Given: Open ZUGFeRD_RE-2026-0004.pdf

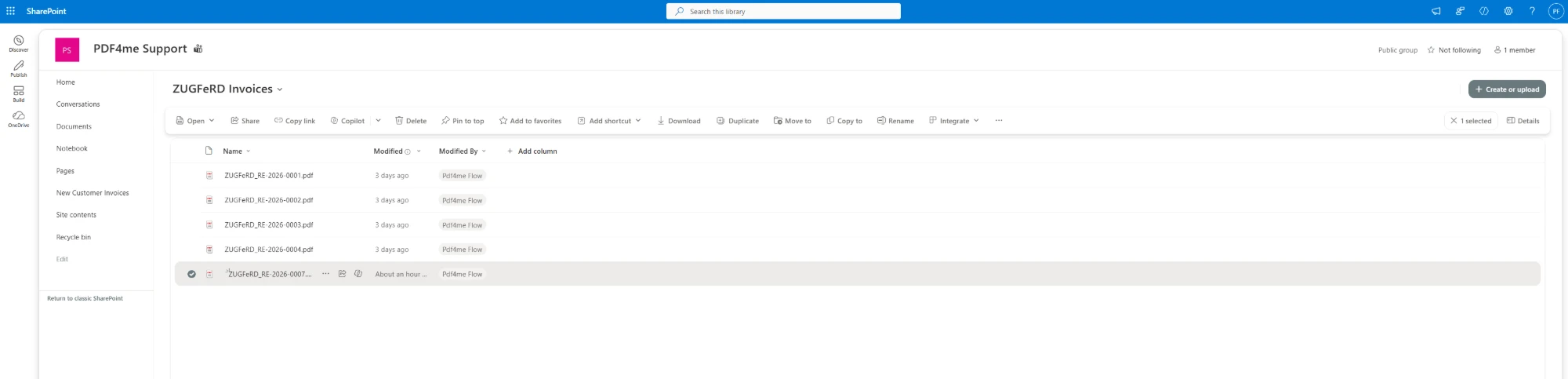Looking at the screenshot, I should tap(268, 250).
